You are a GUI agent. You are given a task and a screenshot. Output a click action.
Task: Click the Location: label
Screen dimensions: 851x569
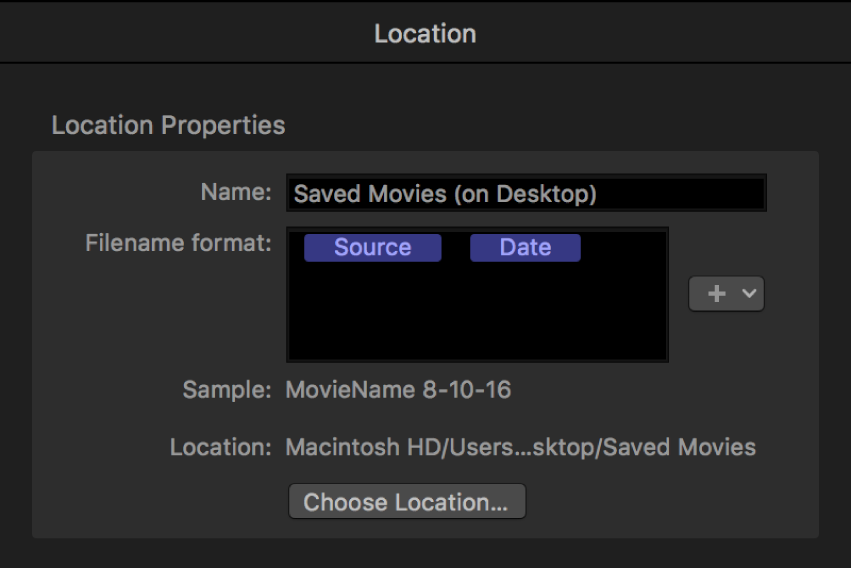click(220, 447)
